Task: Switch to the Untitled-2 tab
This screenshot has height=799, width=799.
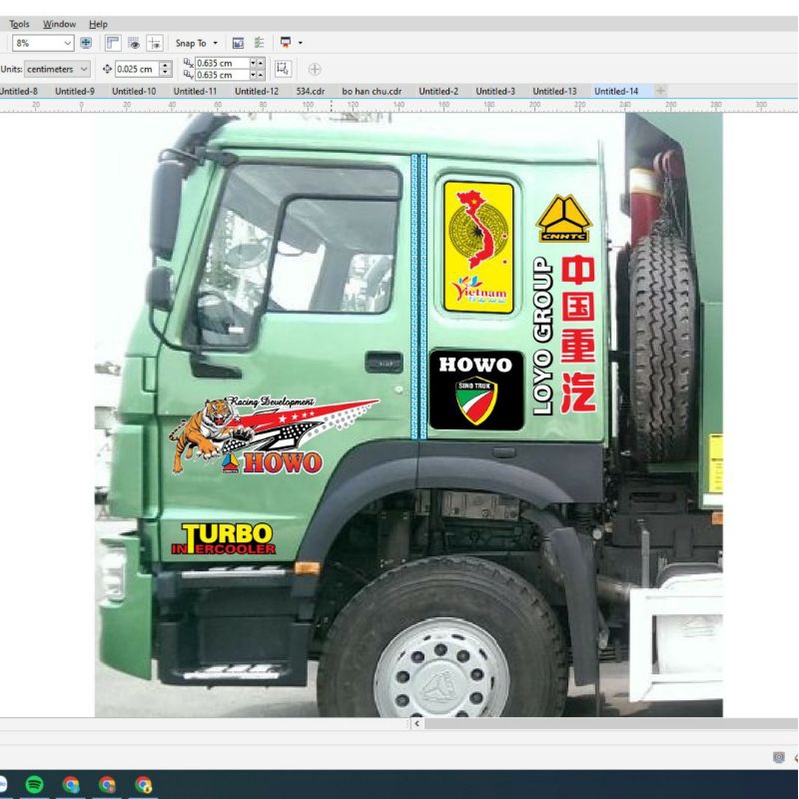Action: (438, 91)
